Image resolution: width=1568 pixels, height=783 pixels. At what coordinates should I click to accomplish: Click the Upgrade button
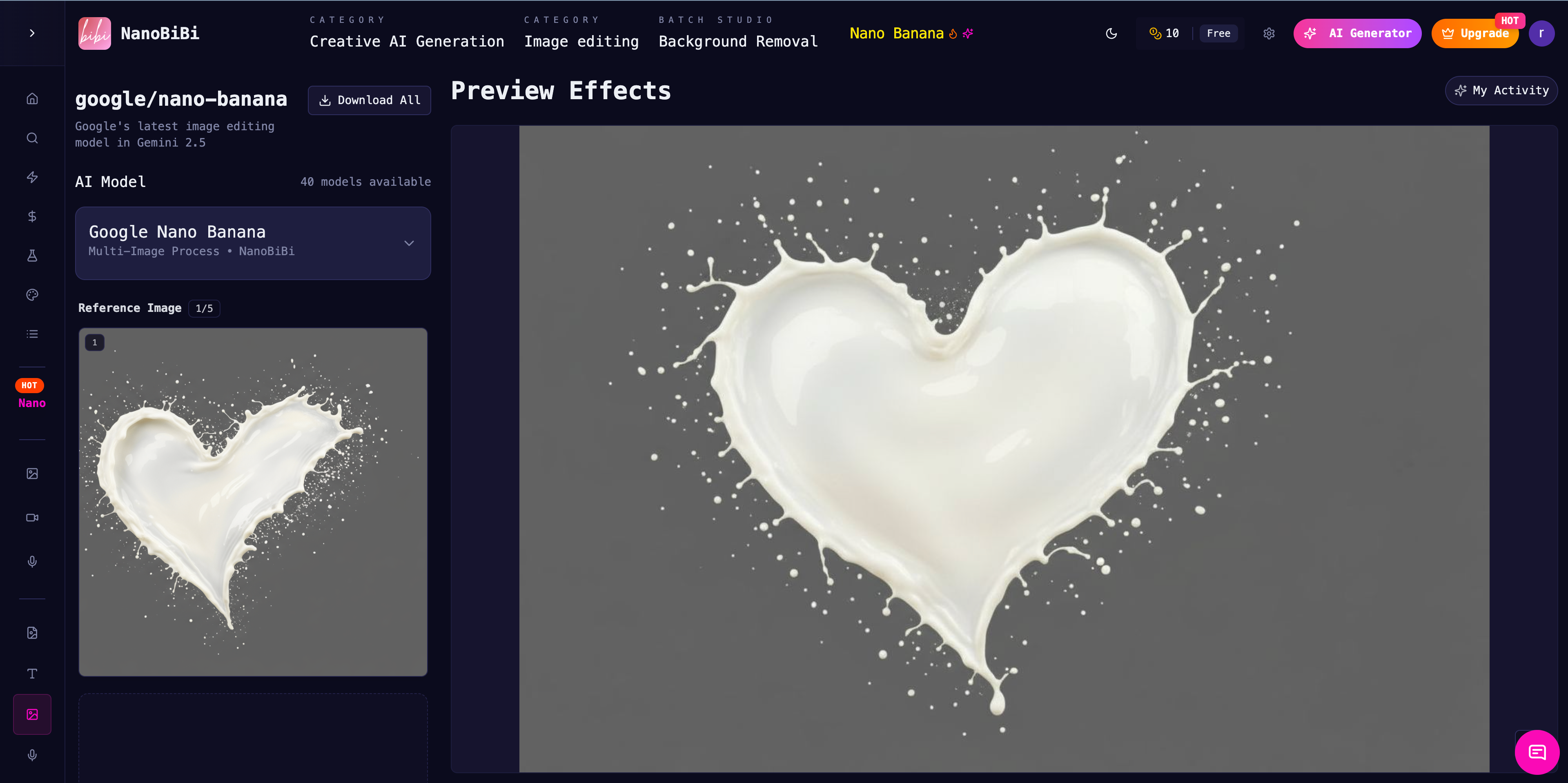1475,33
